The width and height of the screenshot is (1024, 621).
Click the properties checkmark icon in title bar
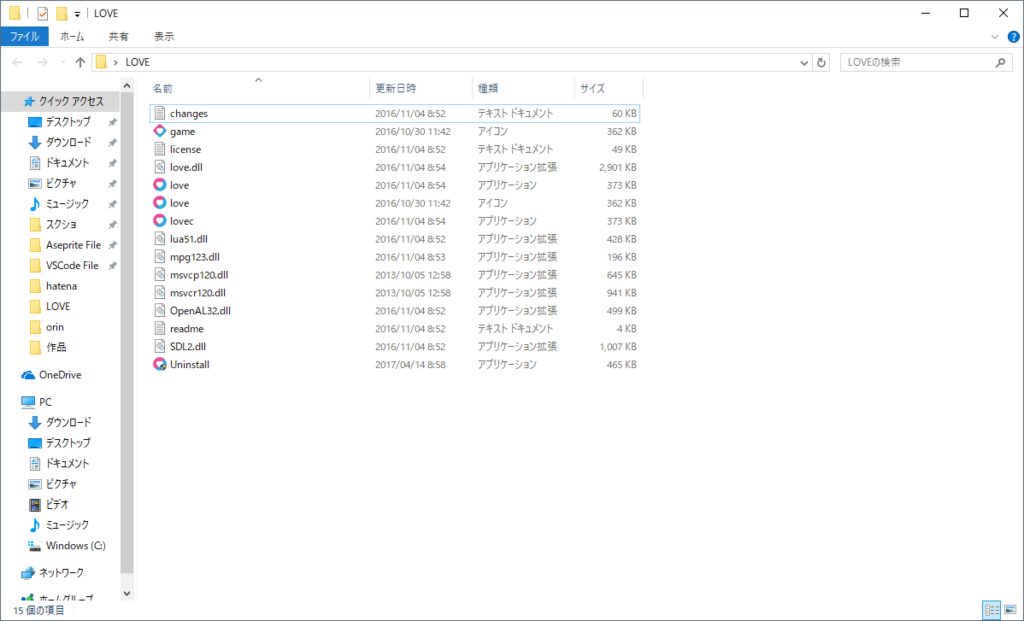(x=42, y=13)
